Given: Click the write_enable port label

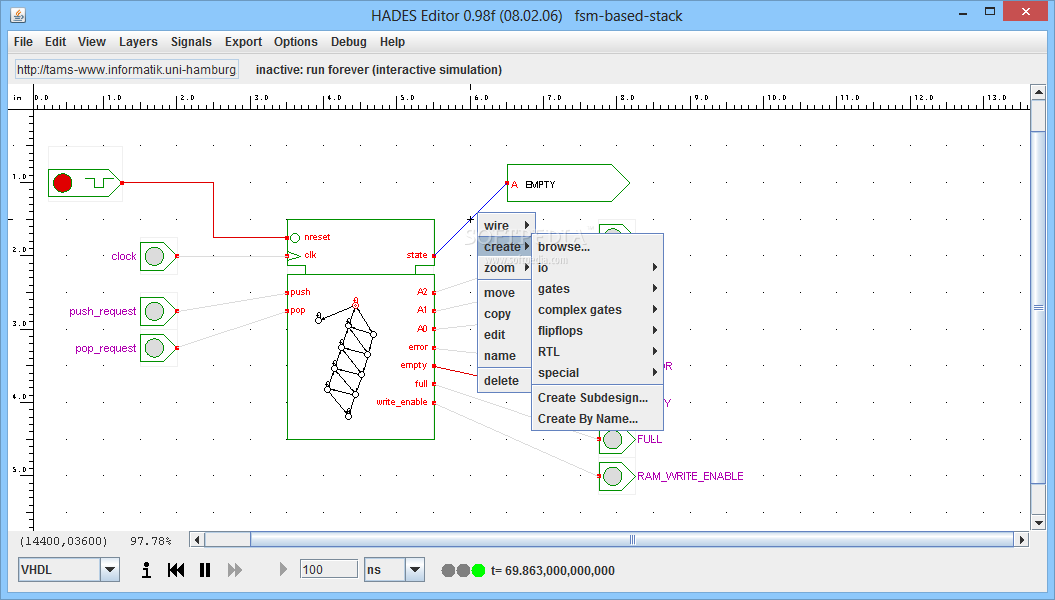Looking at the screenshot, I should coord(402,402).
